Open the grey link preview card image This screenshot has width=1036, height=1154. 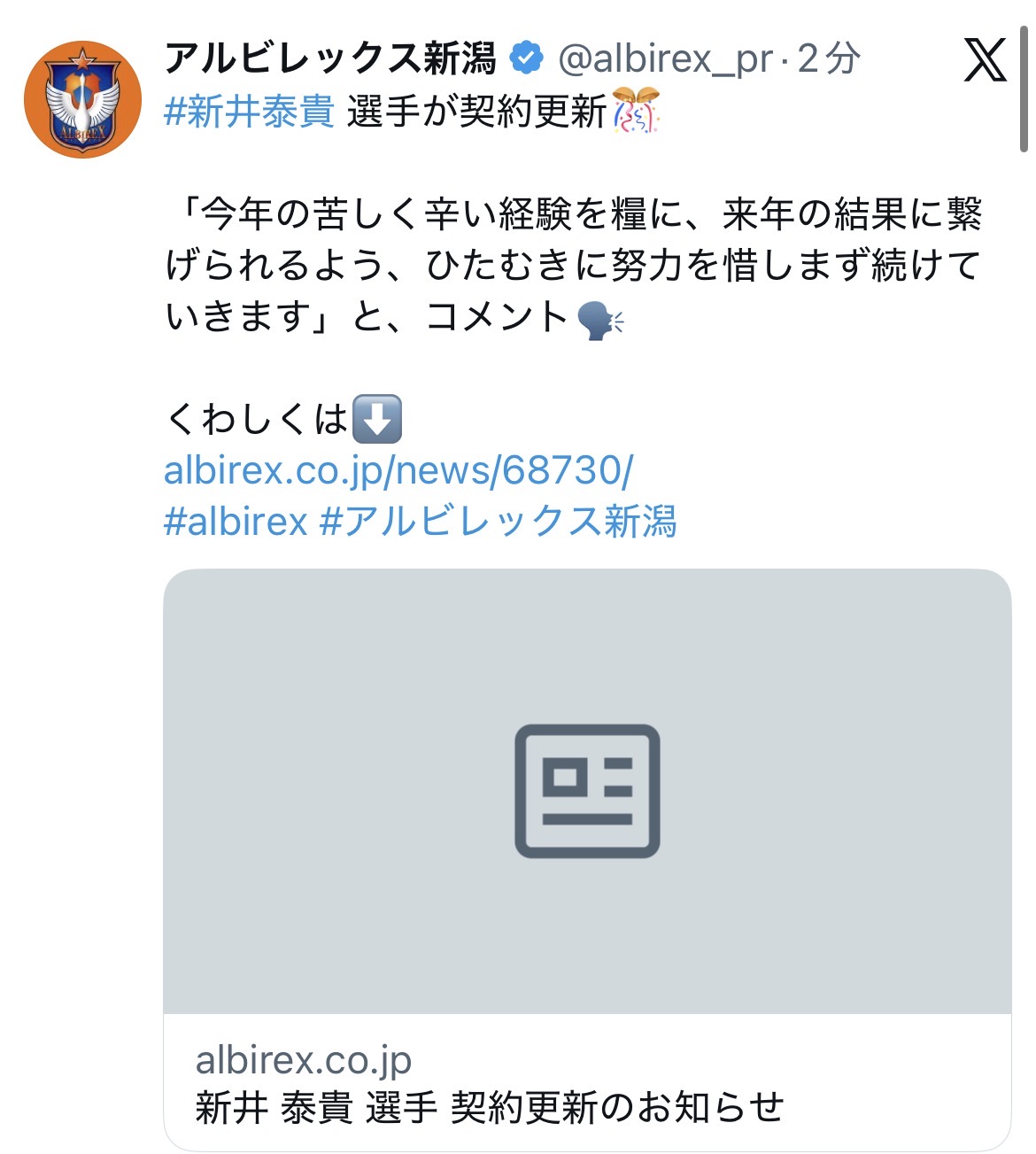587,791
